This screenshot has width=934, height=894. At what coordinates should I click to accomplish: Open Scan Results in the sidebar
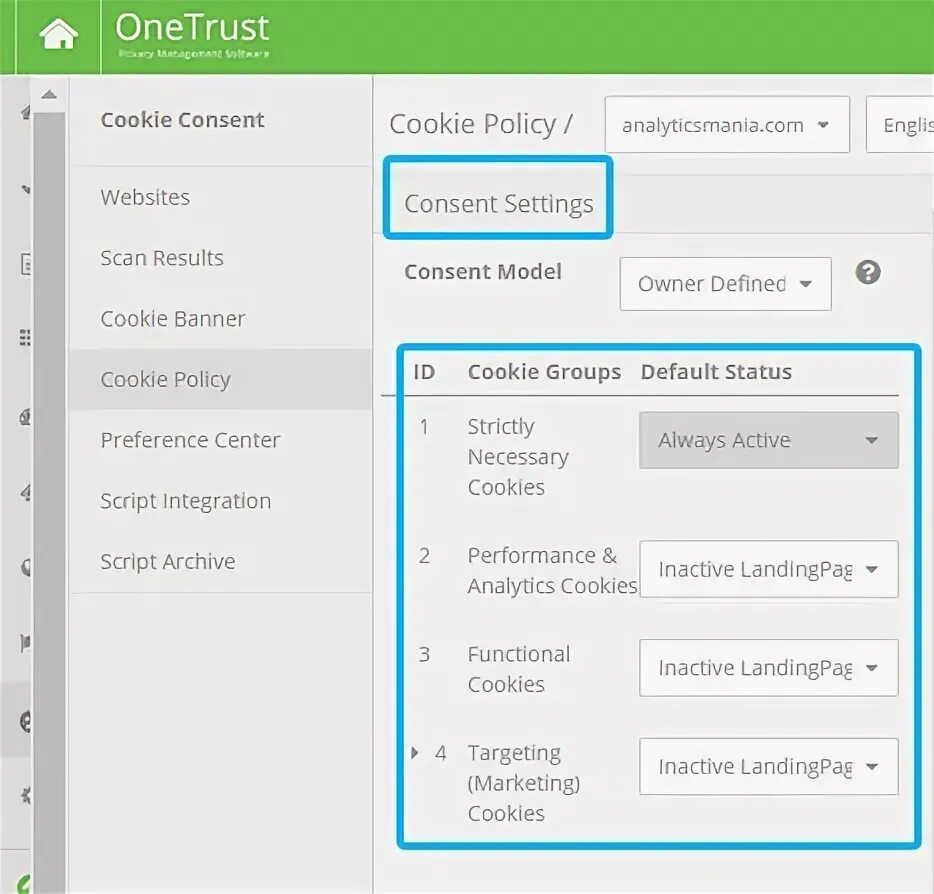coord(162,258)
